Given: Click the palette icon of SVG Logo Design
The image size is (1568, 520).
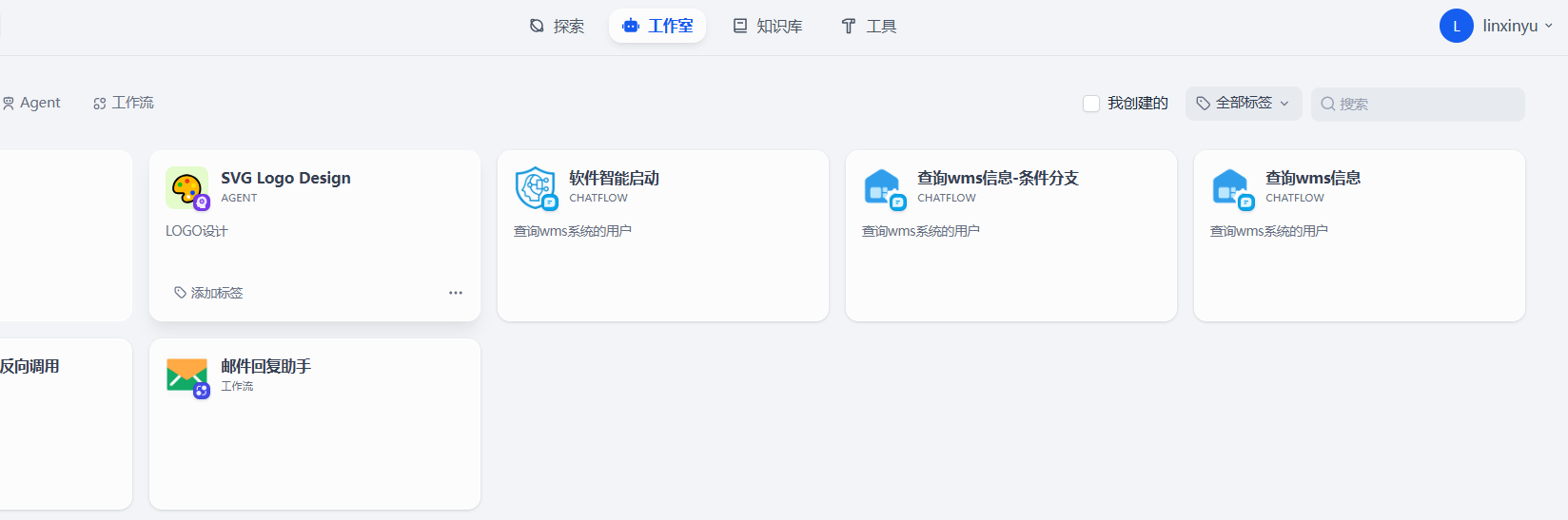Looking at the screenshot, I should point(186,188).
